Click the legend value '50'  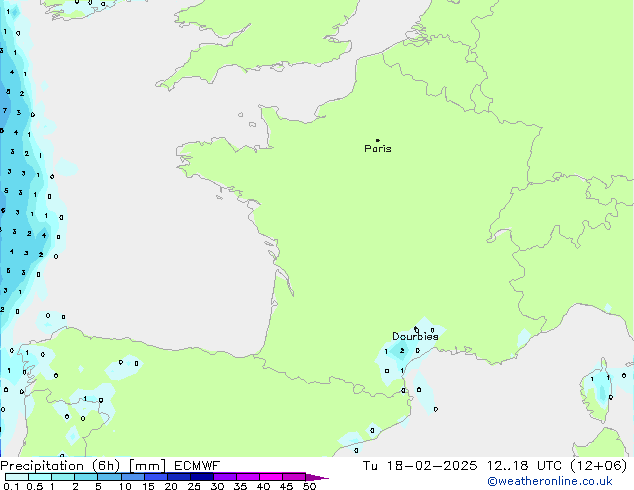(x=309, y=486)
